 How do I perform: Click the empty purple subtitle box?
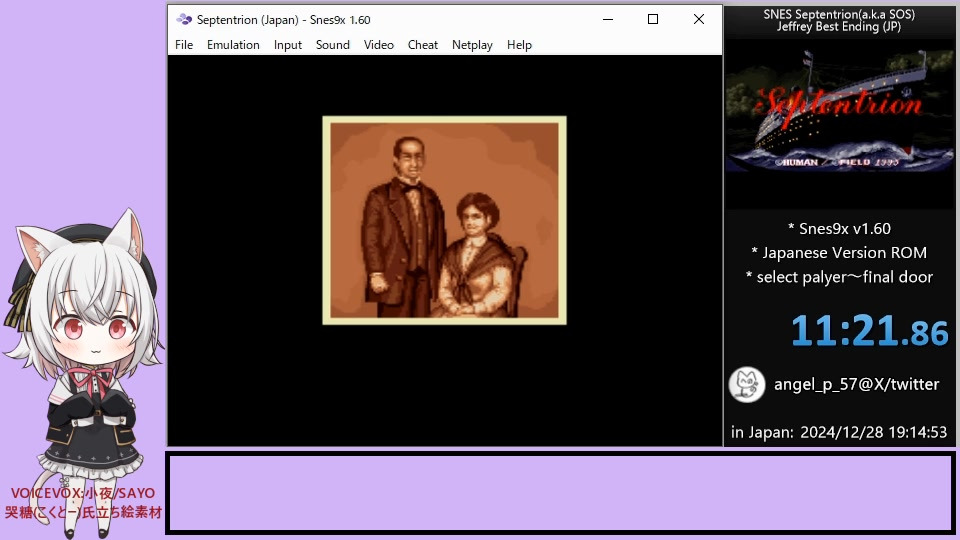560,493
